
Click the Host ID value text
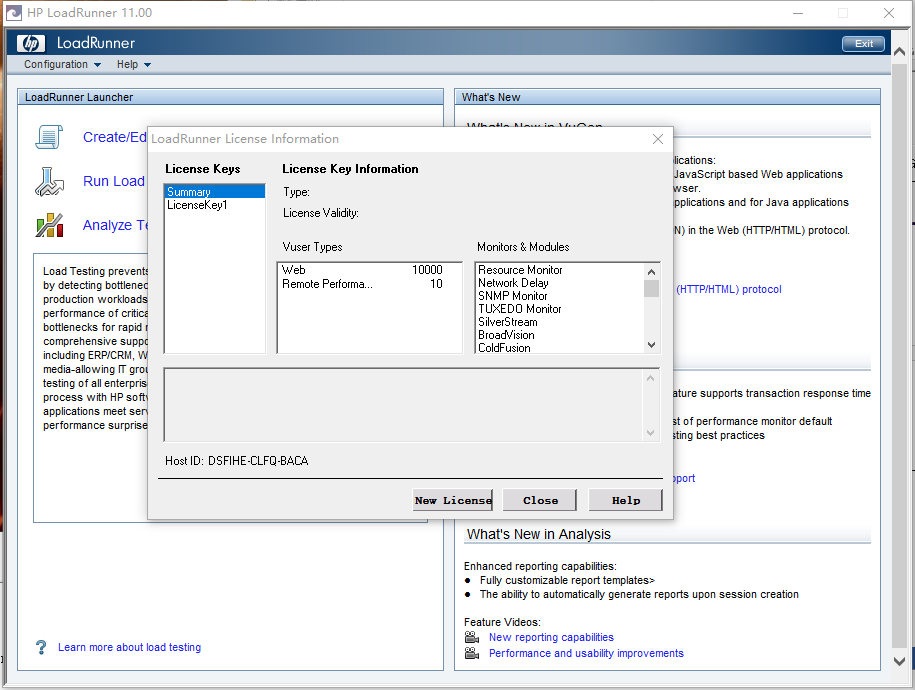click(258, 461)
